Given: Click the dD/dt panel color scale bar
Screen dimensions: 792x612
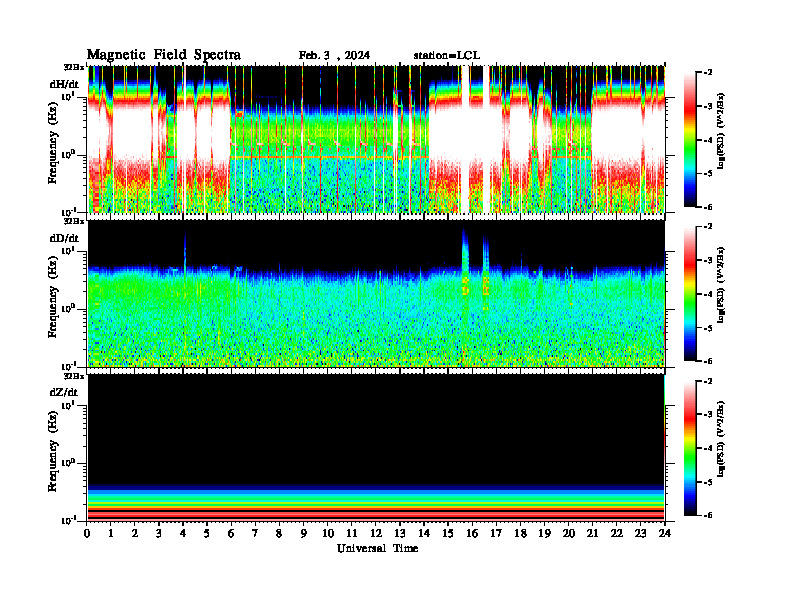Looking at the screenshot, I should [x=690, y=294].
